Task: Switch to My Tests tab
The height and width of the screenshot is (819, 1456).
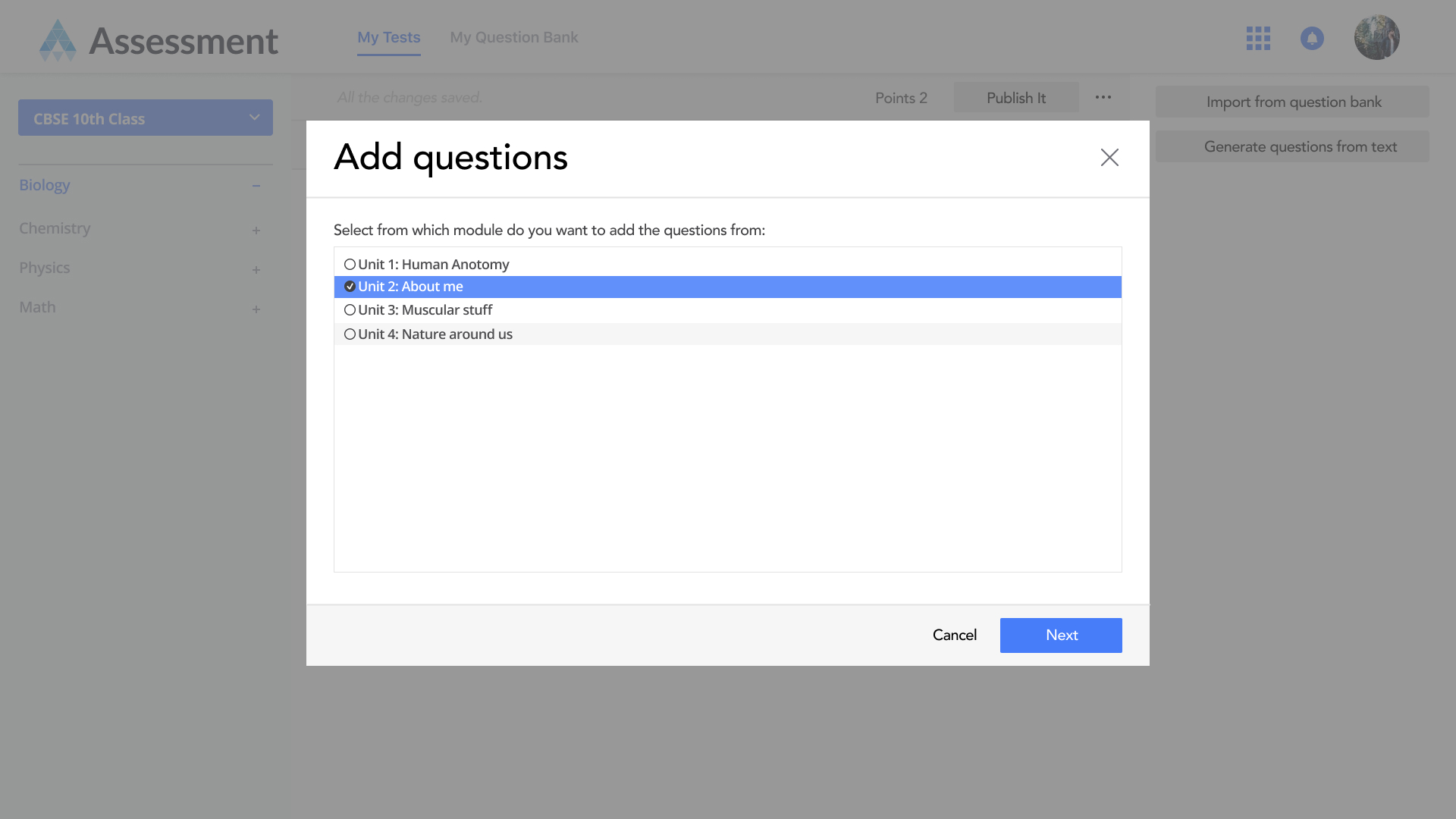Action: point(388,38)
